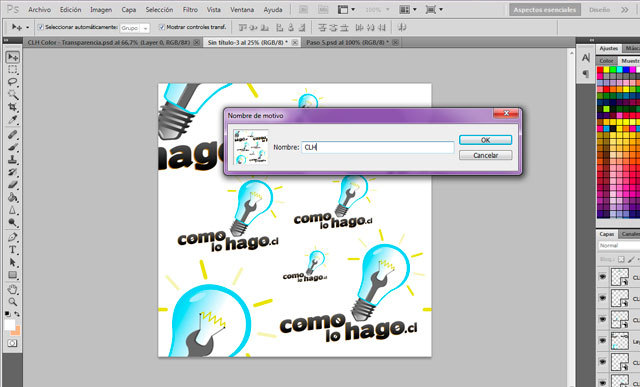
Task: Open the Filtro menu
Action: coord(190,9)
